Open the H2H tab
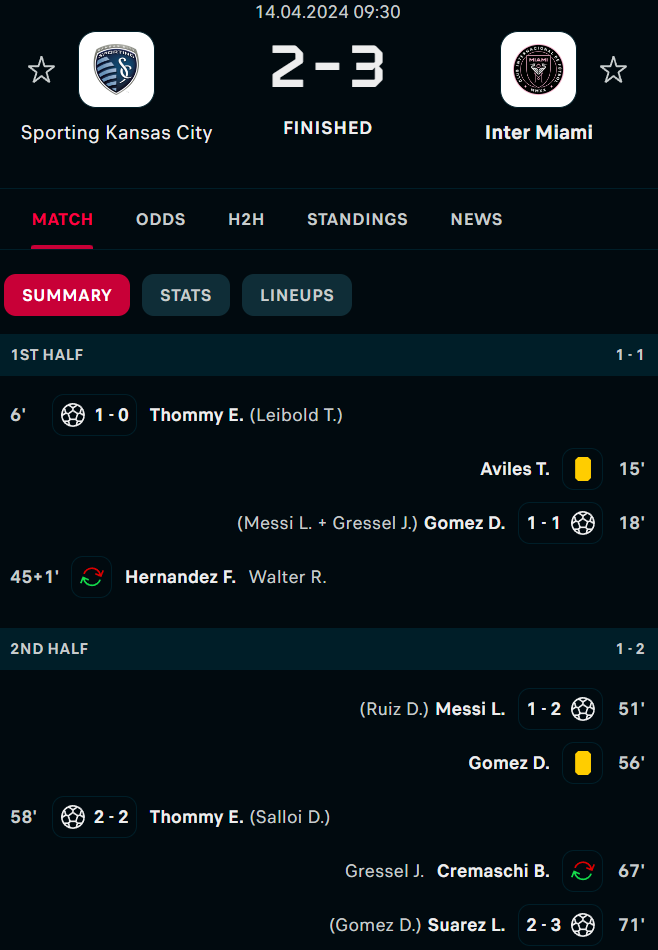The height and width of the screenshot is (950, 658). (x=246, y=219)
